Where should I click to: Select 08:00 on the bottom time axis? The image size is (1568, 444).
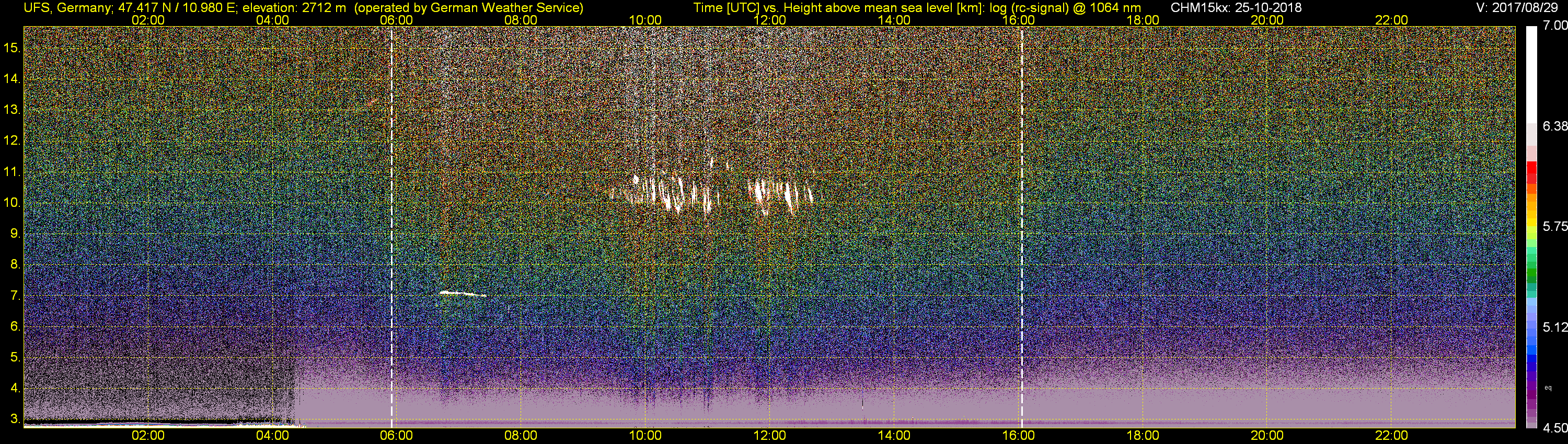tap(521, 436)
